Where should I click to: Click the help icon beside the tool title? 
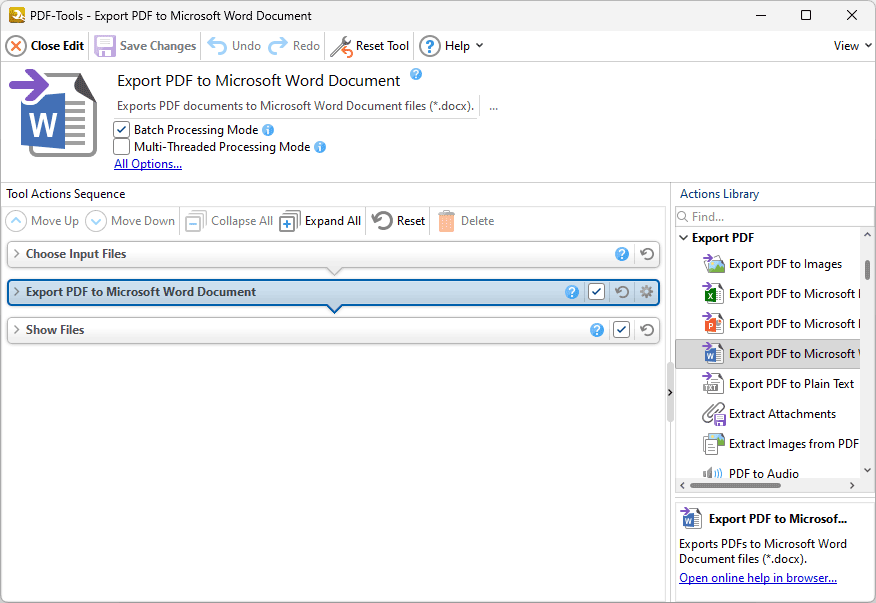(x=416, y=74)
